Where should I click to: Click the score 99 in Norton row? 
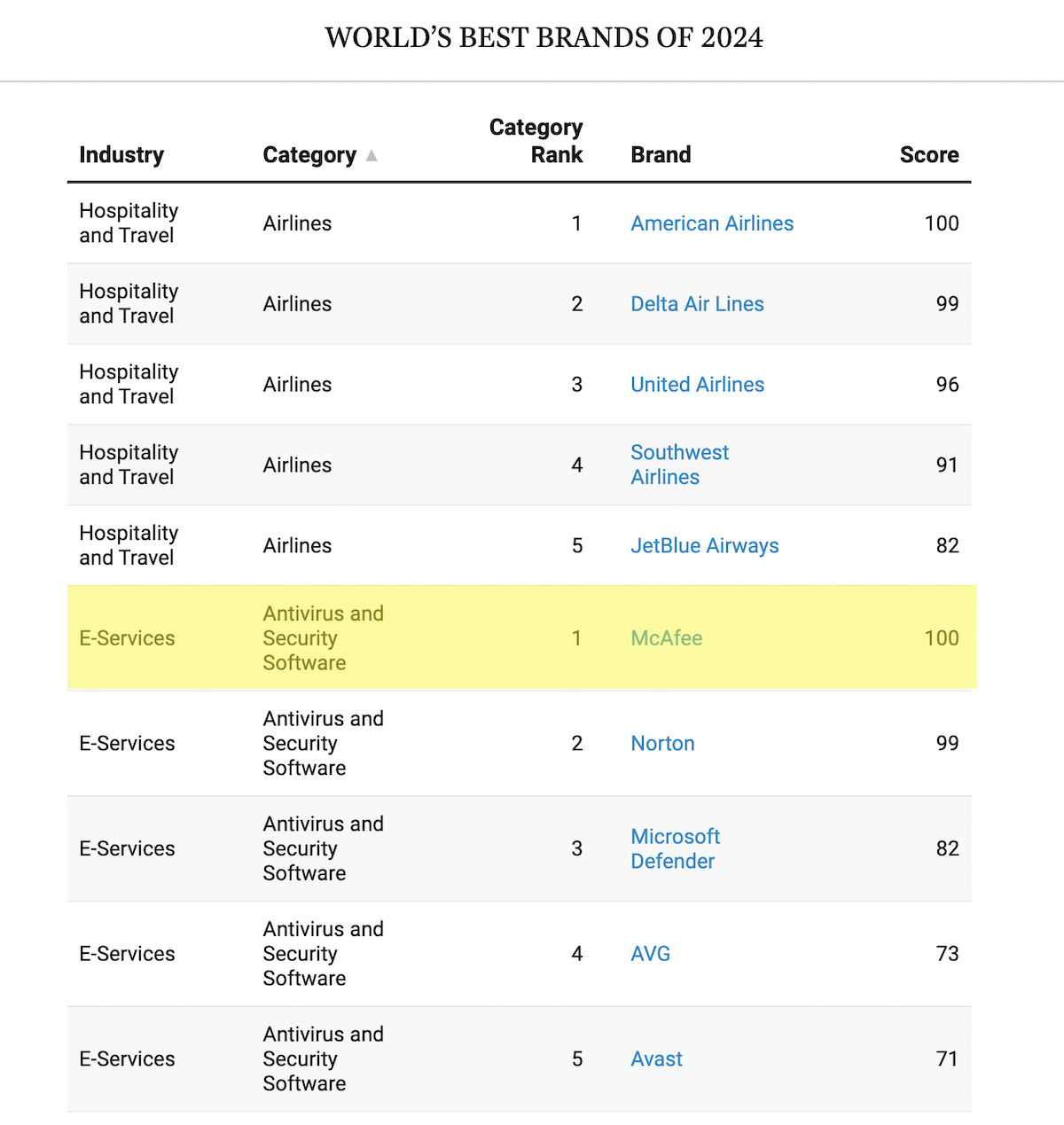(947, 744)
